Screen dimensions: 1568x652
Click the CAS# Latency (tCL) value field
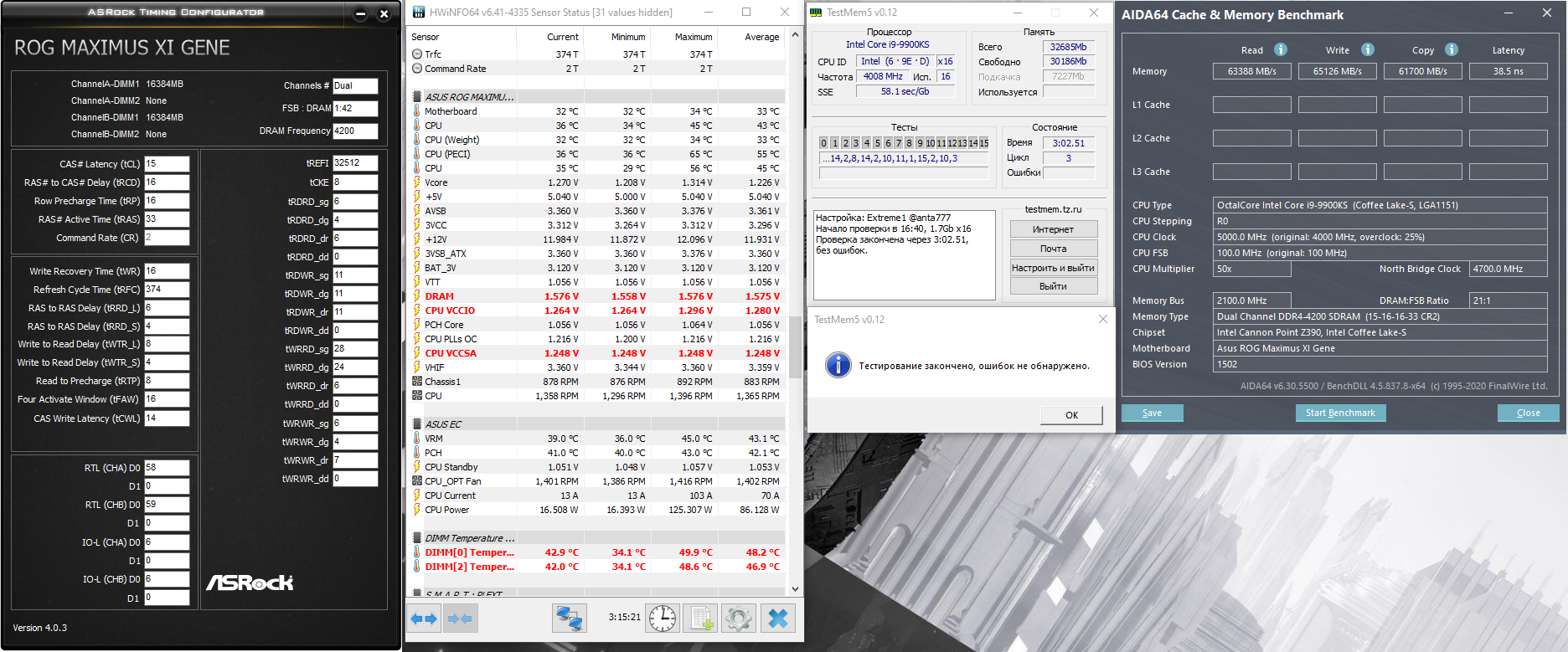click(167, 164)
